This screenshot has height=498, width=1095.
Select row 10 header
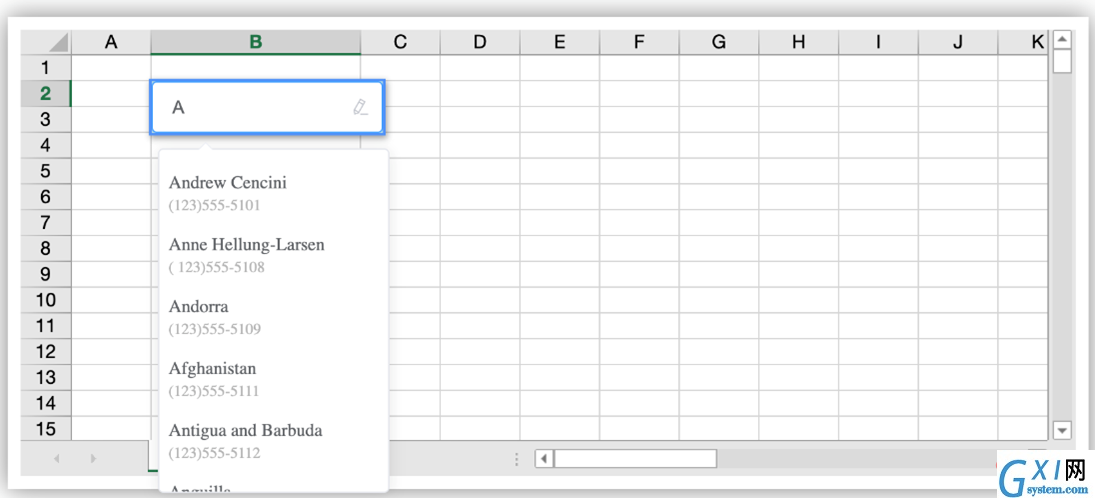pos(45,300)
